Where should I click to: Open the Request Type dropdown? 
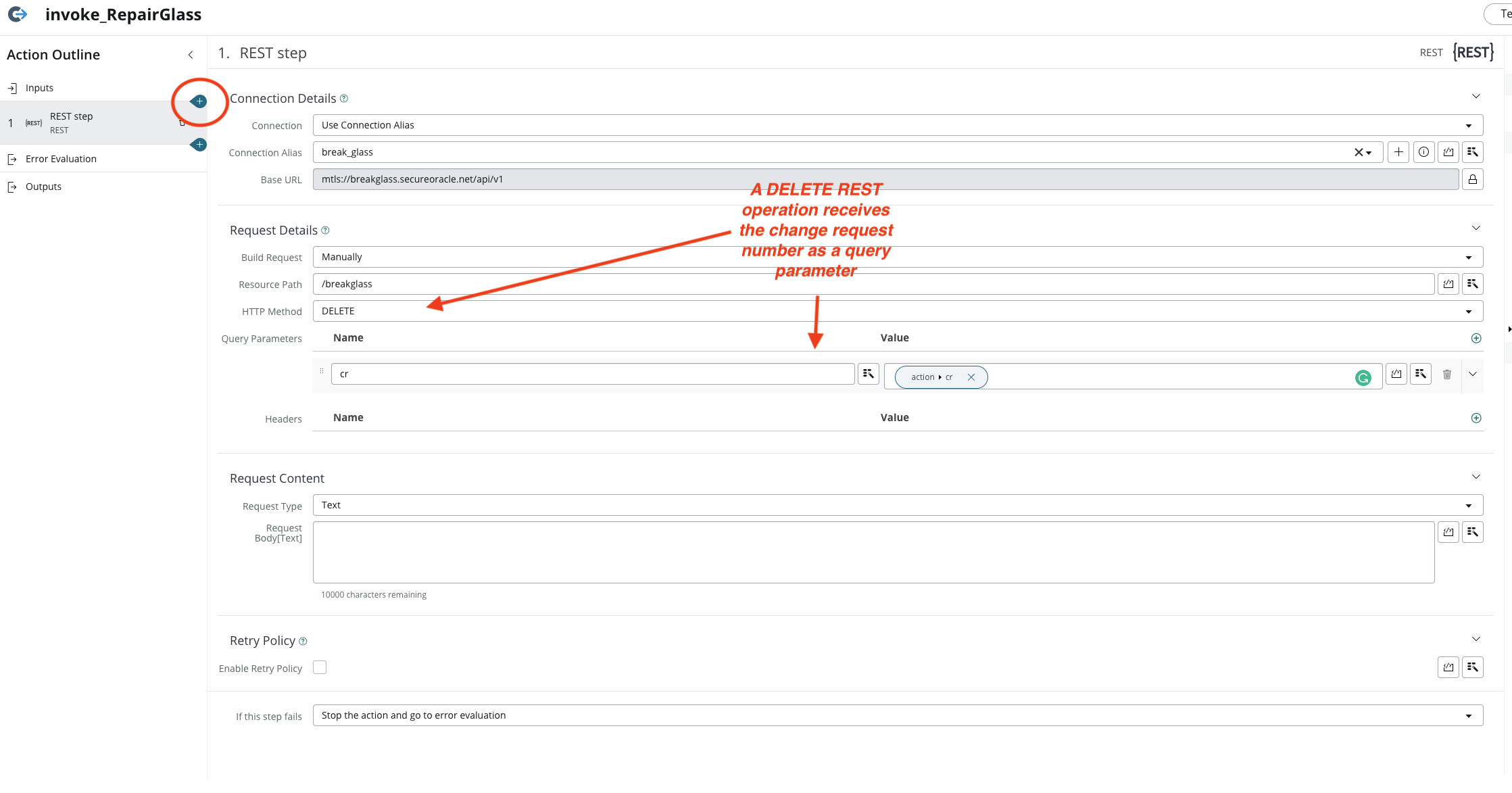pyautogui.click(x=898, y=505)
